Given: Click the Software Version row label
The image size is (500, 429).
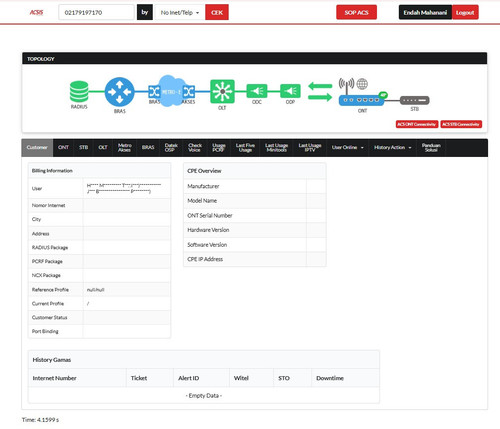Looking at the screenshot, I should point(207,245).
